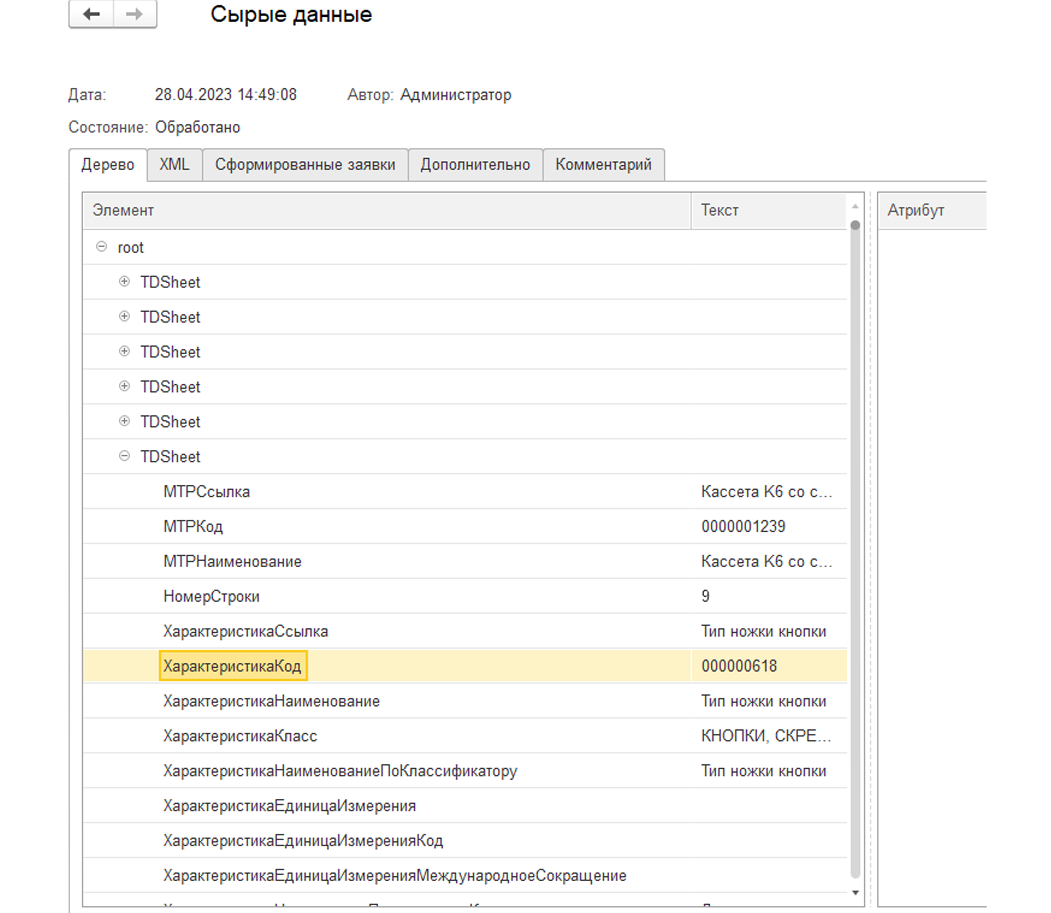
Task: Select the МТРНаименование row
Action: tap(465, 561)
